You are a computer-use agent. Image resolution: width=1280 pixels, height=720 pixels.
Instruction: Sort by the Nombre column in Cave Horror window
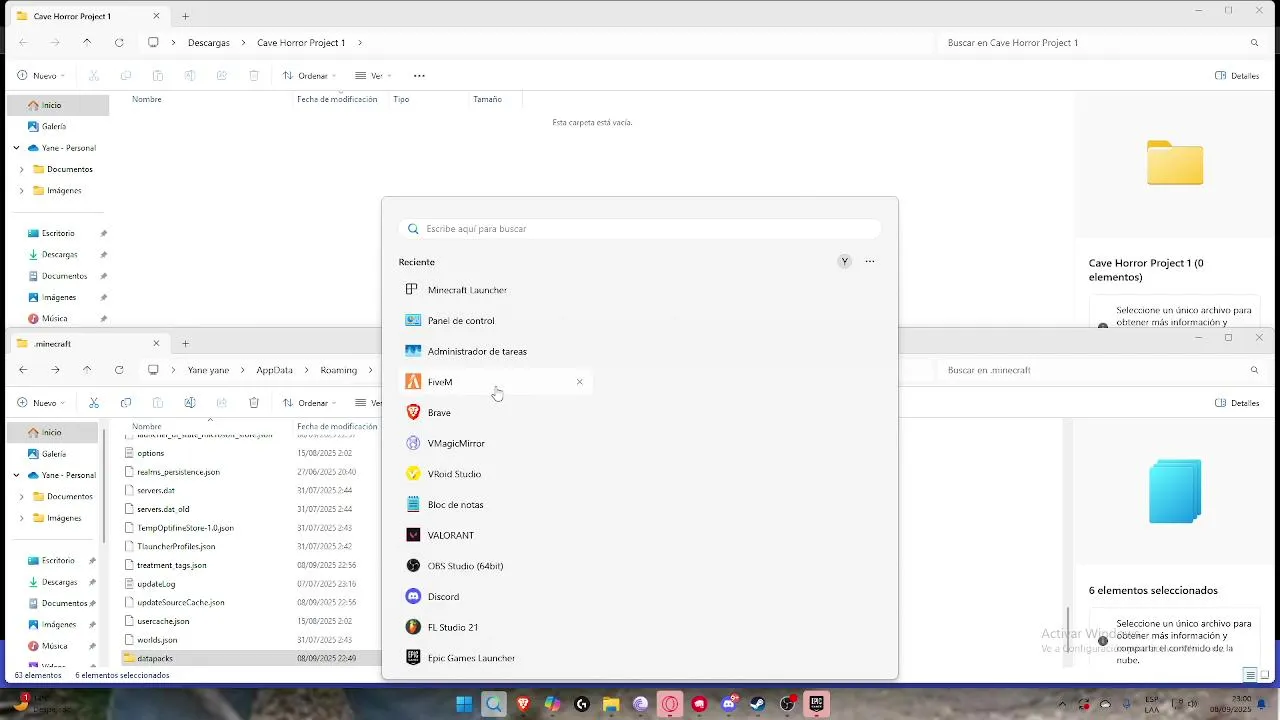click(147, 99)
